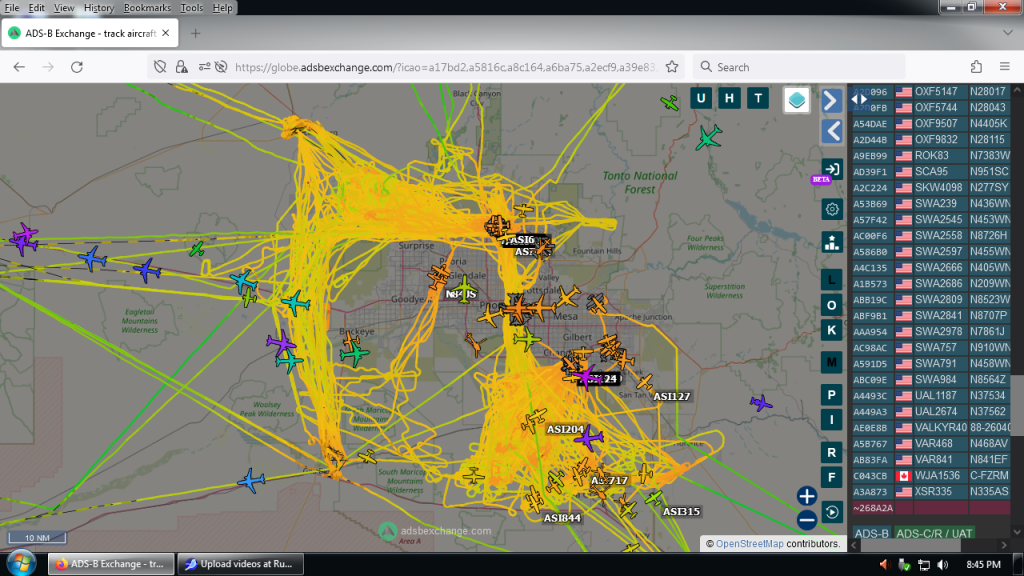Toggle the U map filter button
This screenshot has width=1024, height=576.
point(701,99)
